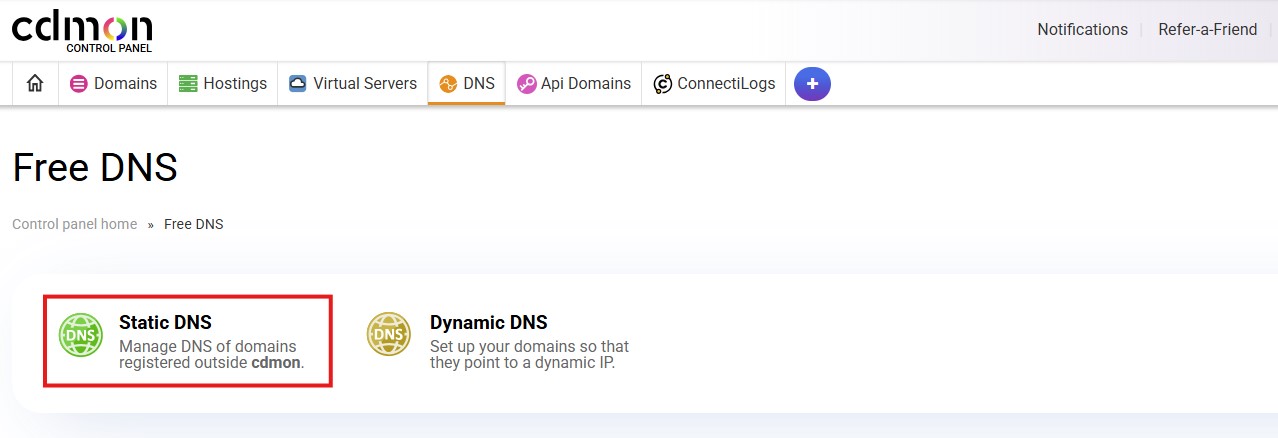Go to Control panel home breadcrumb
This screenshot has height=438, width=1278.
(75, 224)
